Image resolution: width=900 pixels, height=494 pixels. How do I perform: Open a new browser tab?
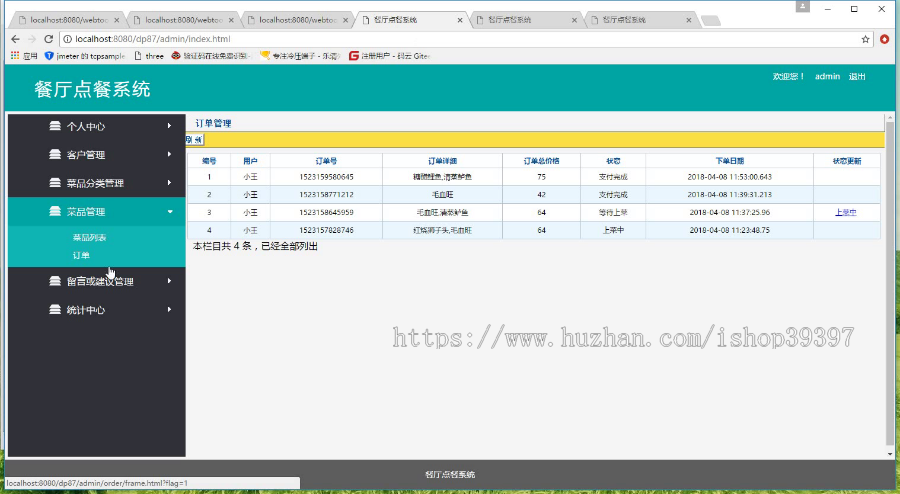pyautogui.click(x=711, y=21)
